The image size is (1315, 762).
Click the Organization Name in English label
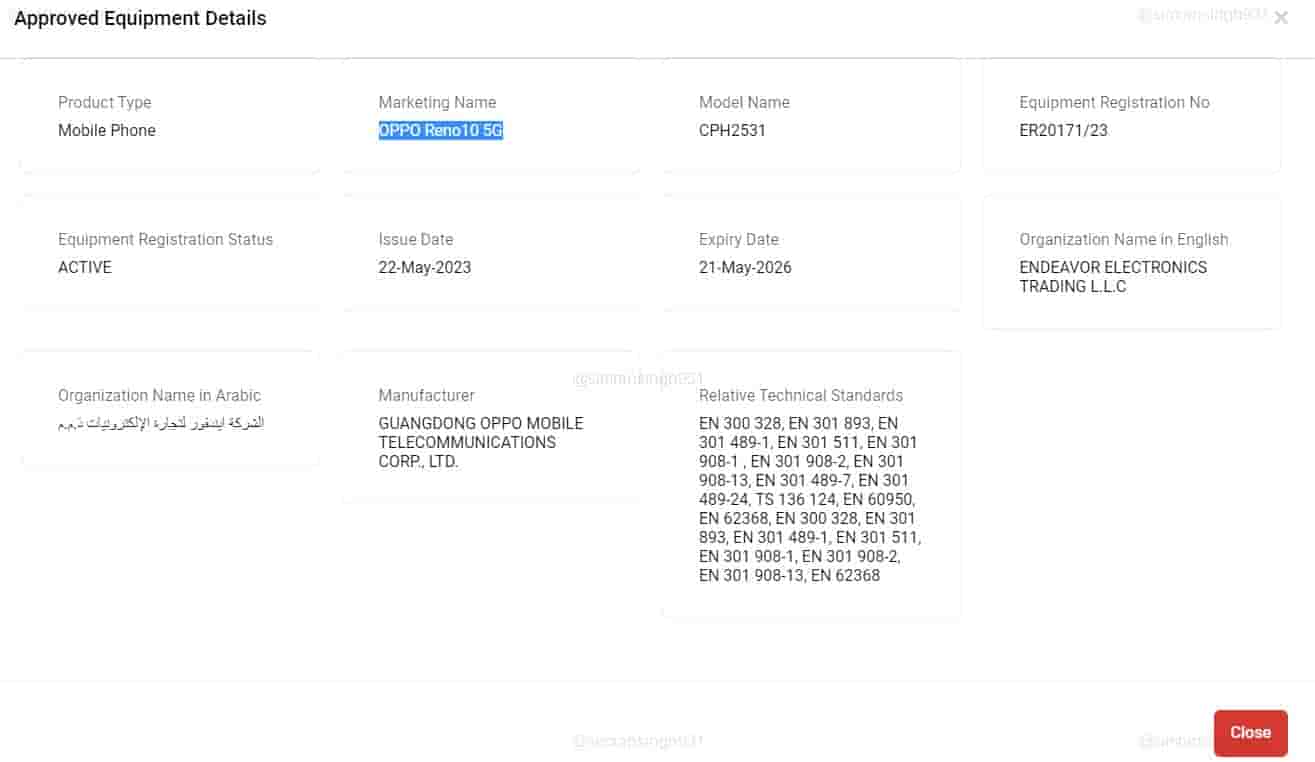click(1123, 239)
